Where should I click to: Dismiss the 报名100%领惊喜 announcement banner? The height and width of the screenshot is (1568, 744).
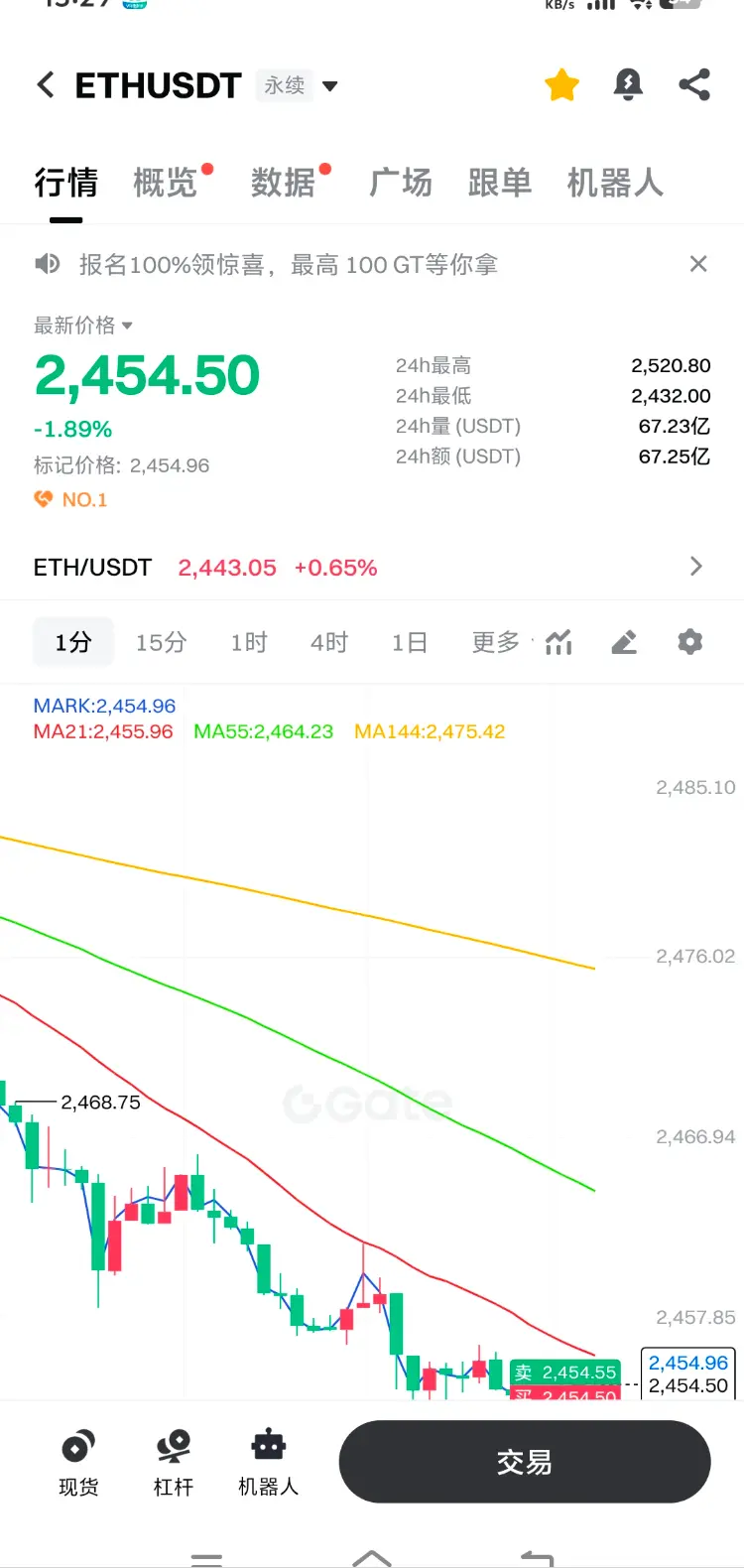(698, 264)
